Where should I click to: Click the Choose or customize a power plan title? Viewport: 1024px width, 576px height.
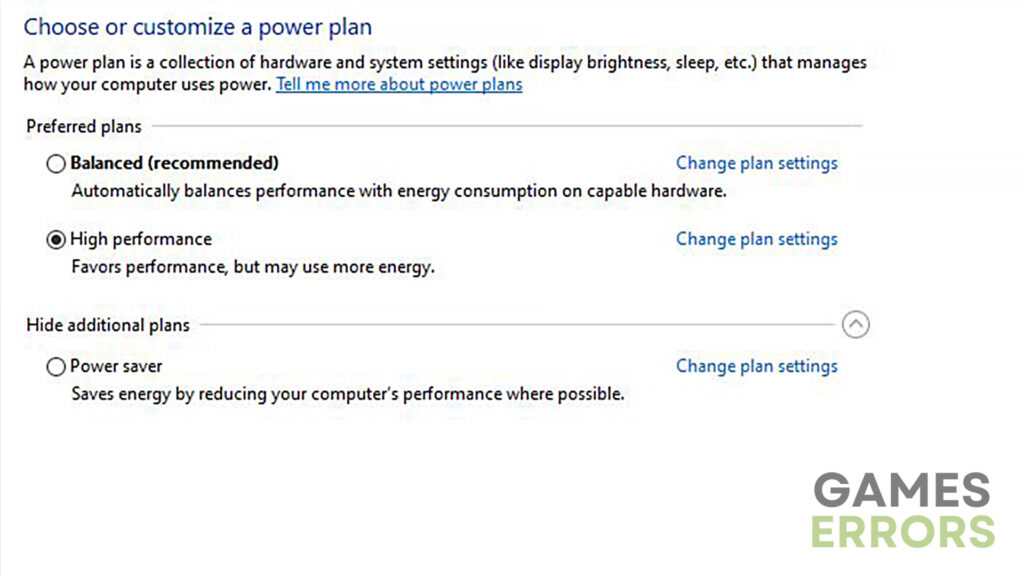pyautogui.click(x=198, y=27)
